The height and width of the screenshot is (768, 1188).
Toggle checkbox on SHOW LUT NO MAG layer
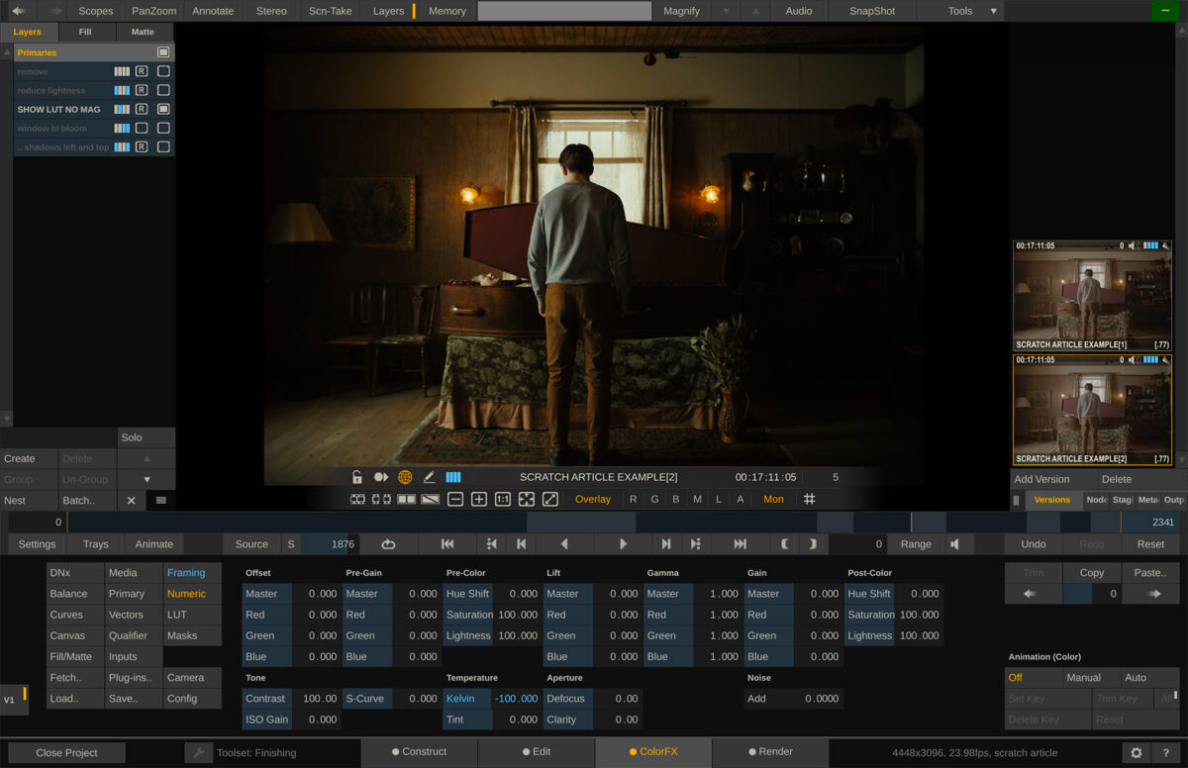tap(163, 109)
